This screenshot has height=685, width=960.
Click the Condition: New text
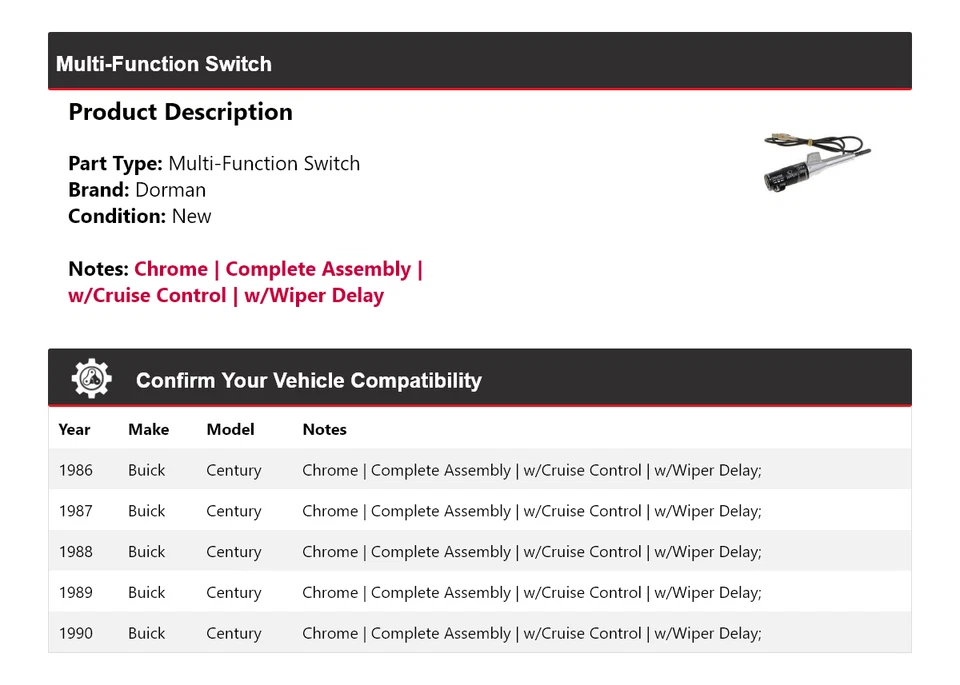(x=140, y=216)
